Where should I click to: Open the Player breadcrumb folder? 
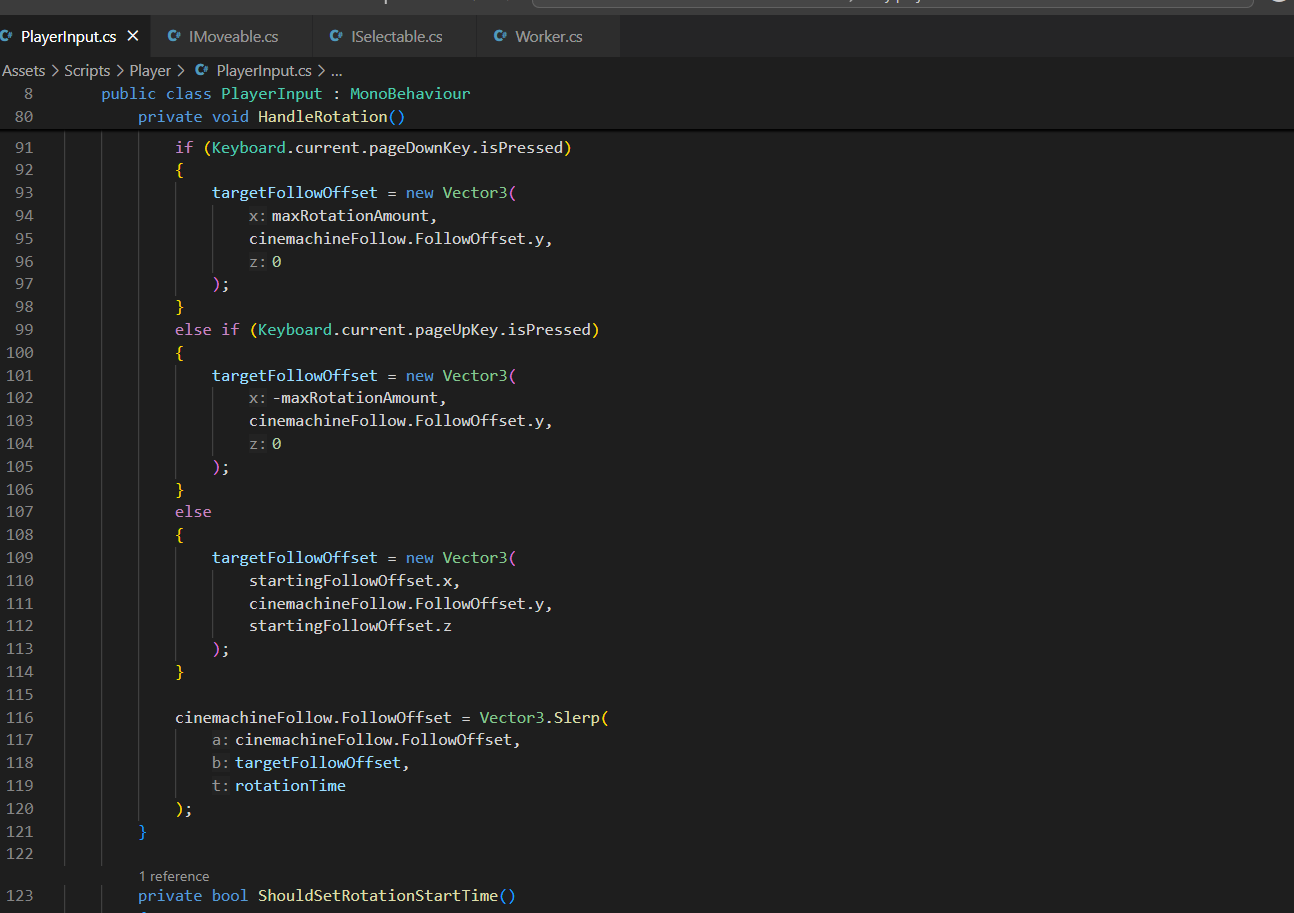coord(150,70)
